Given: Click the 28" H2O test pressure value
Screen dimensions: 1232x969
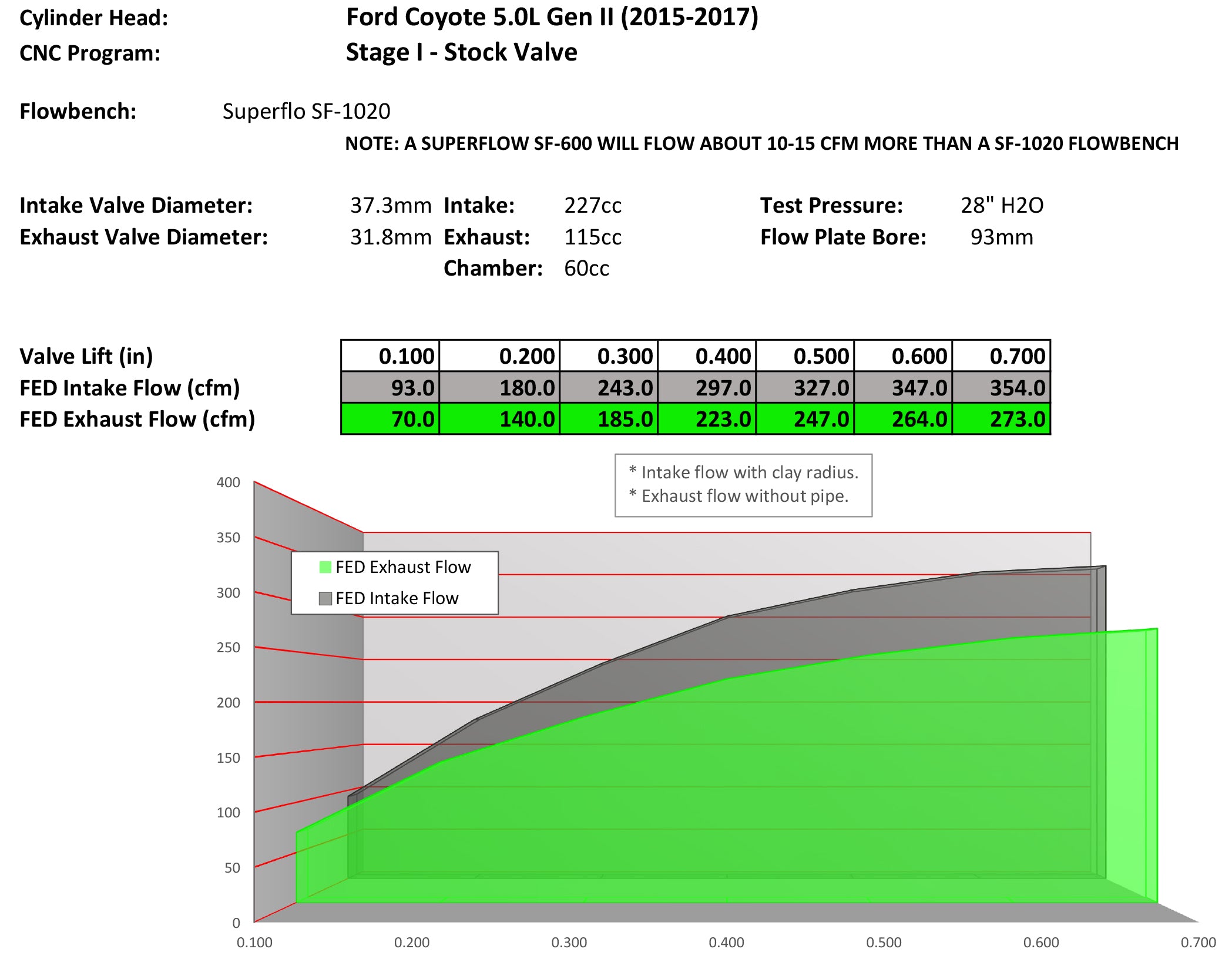Looking at the screenshot, I should click(1002, 205).
